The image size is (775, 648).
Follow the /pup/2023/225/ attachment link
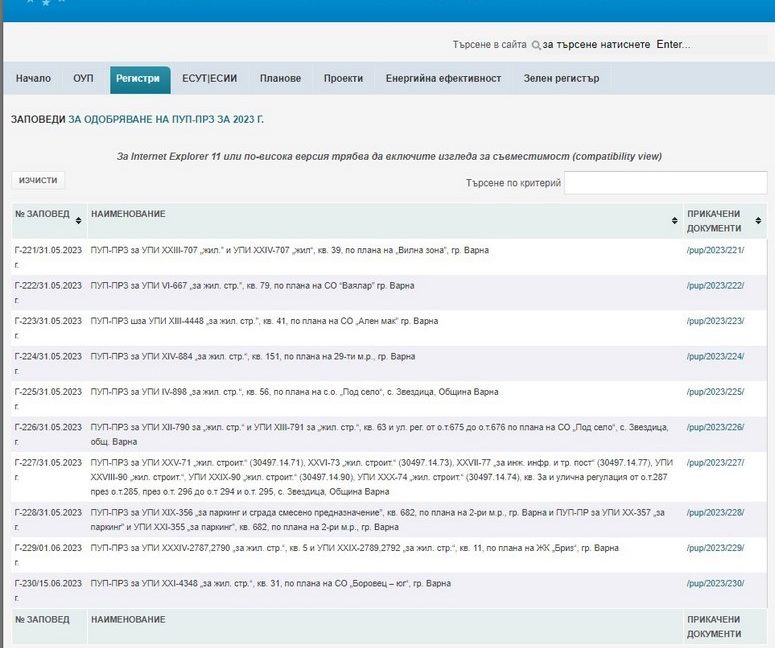(x=715, y=392)
